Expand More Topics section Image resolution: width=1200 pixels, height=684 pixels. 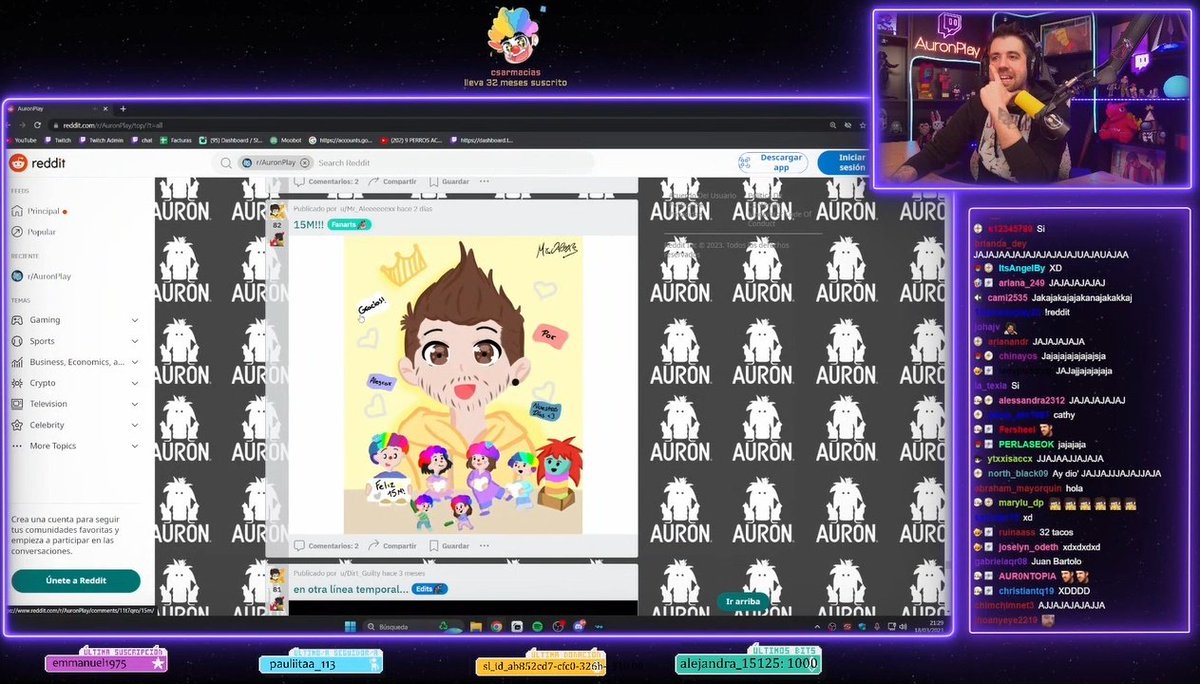tap(135, 446)
